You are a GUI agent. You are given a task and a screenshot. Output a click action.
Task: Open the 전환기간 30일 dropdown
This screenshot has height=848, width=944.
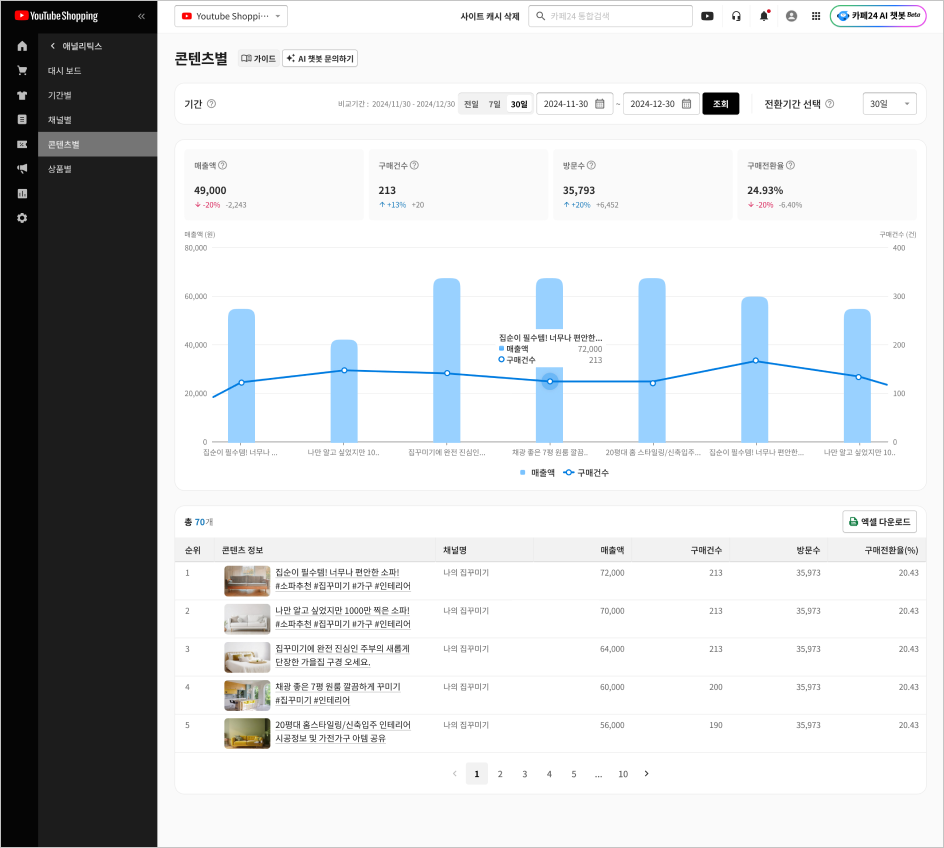(x=889, y=104)
